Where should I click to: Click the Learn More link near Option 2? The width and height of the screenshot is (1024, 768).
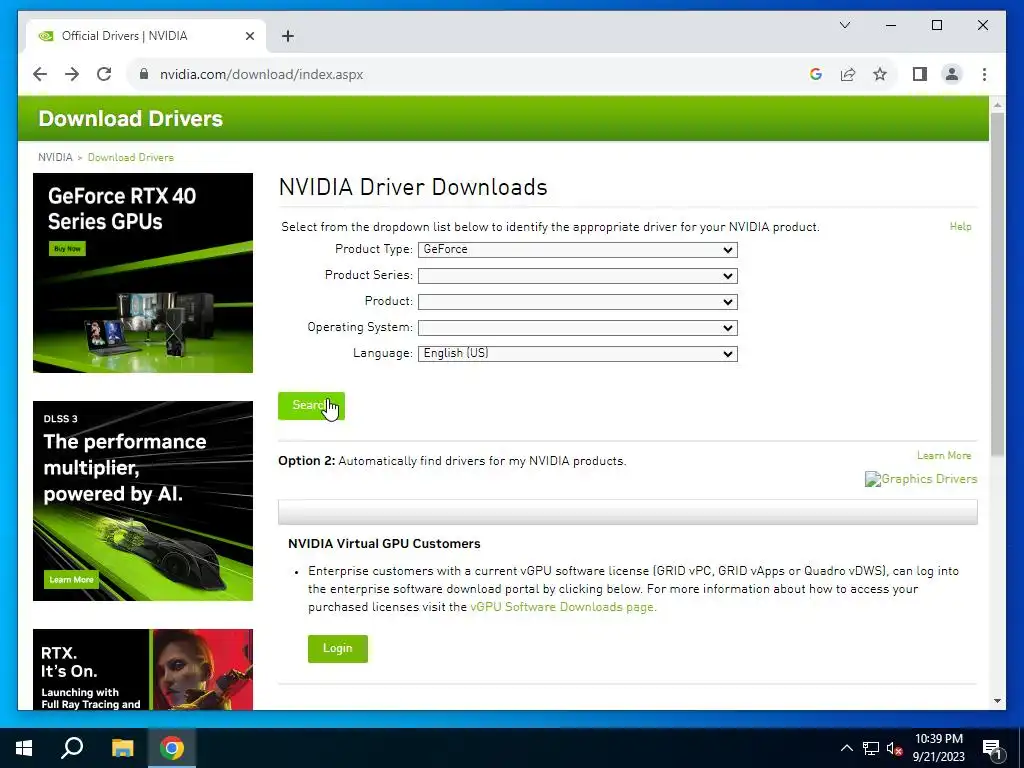pyautogui.click(x=944, y=455)
